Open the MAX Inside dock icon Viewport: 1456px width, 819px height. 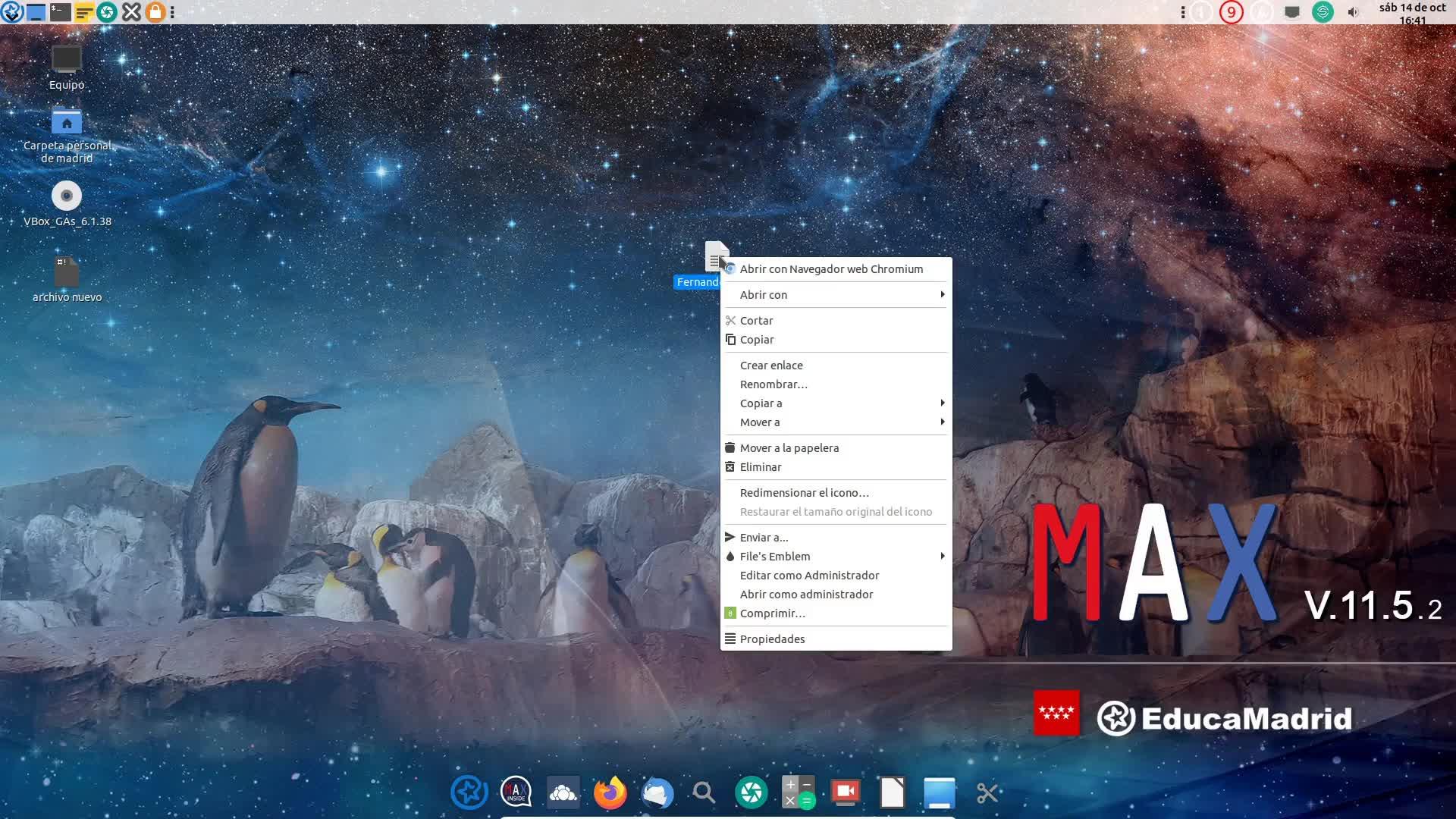(x=516, y=793)
